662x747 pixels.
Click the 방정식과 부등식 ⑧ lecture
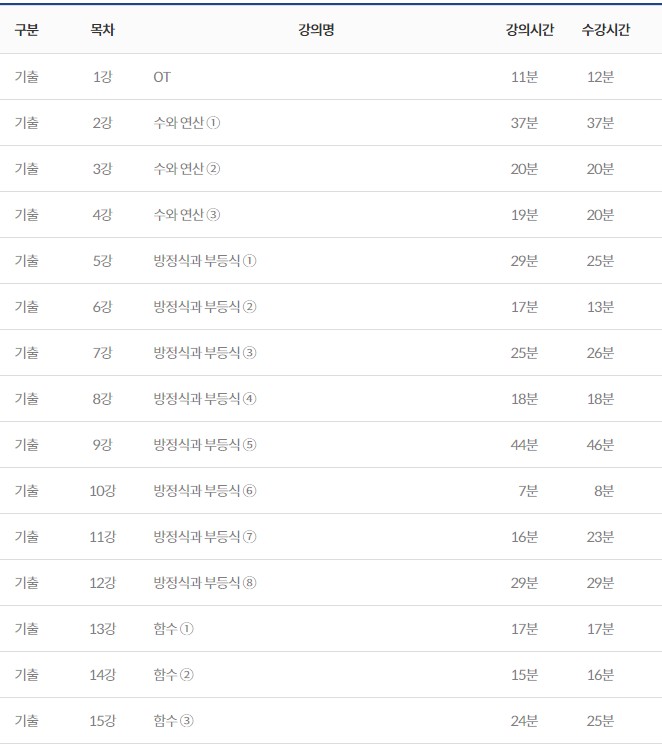click(205, 583)
